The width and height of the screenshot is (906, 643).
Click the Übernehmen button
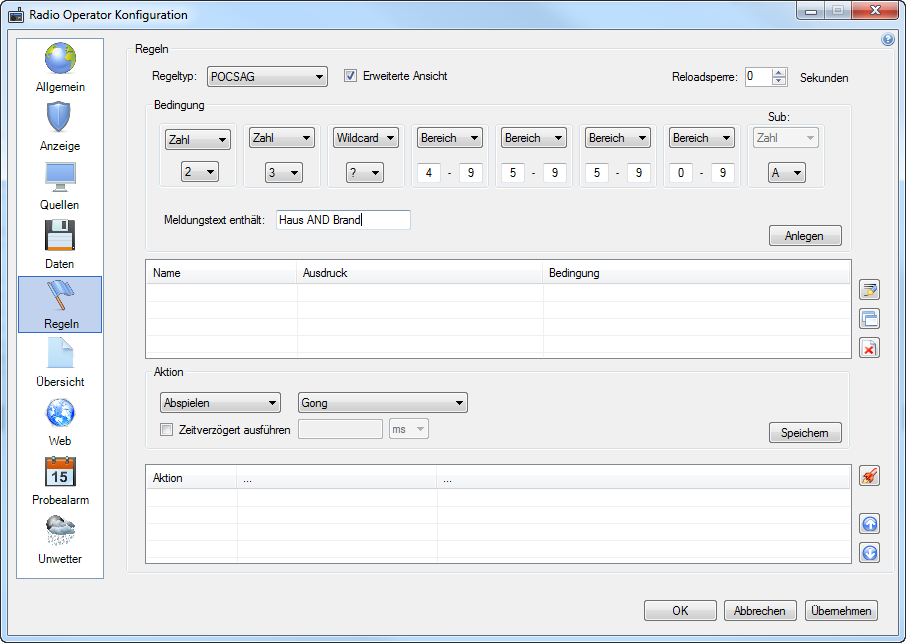pos(841,611)
